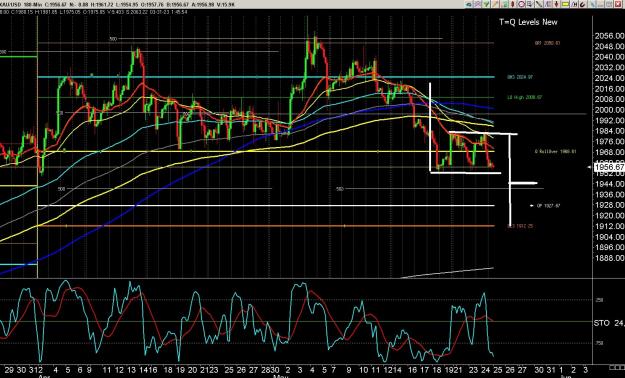Select the yellow rectangle tool icon

point(565,4)
